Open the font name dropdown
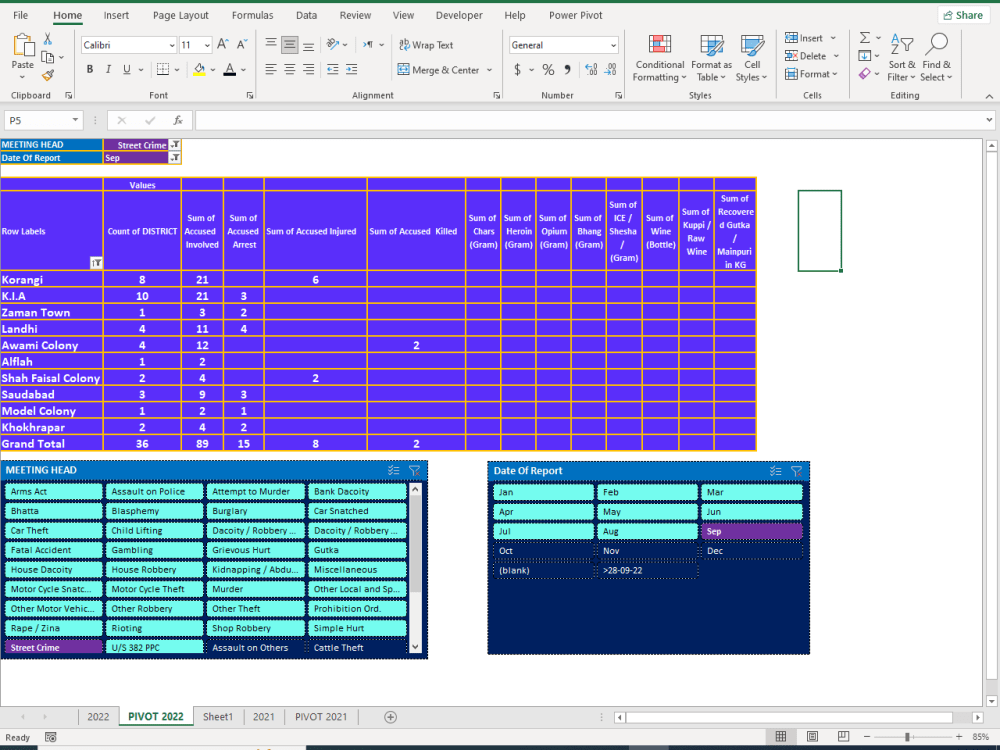Screen dimensions: 1000x750 click(x=172, y=44)
